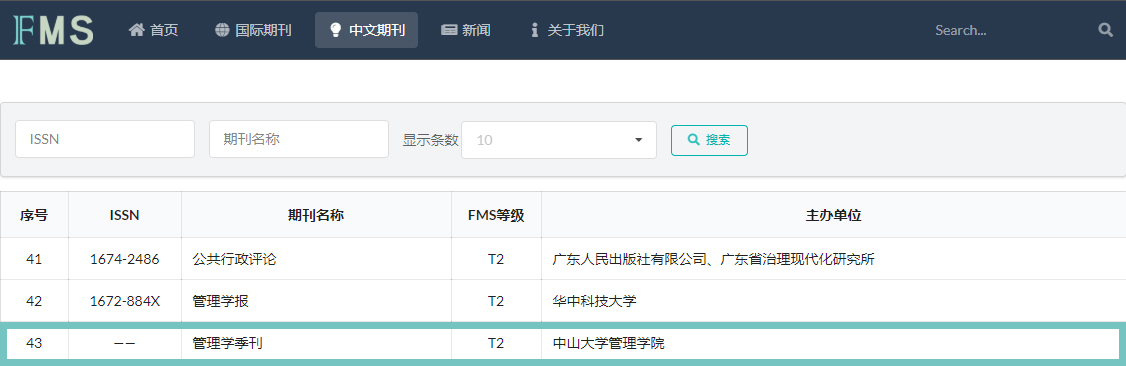1126x366 pixels.
Task: Select journal name 管理学报
Action: coord(220,301)
